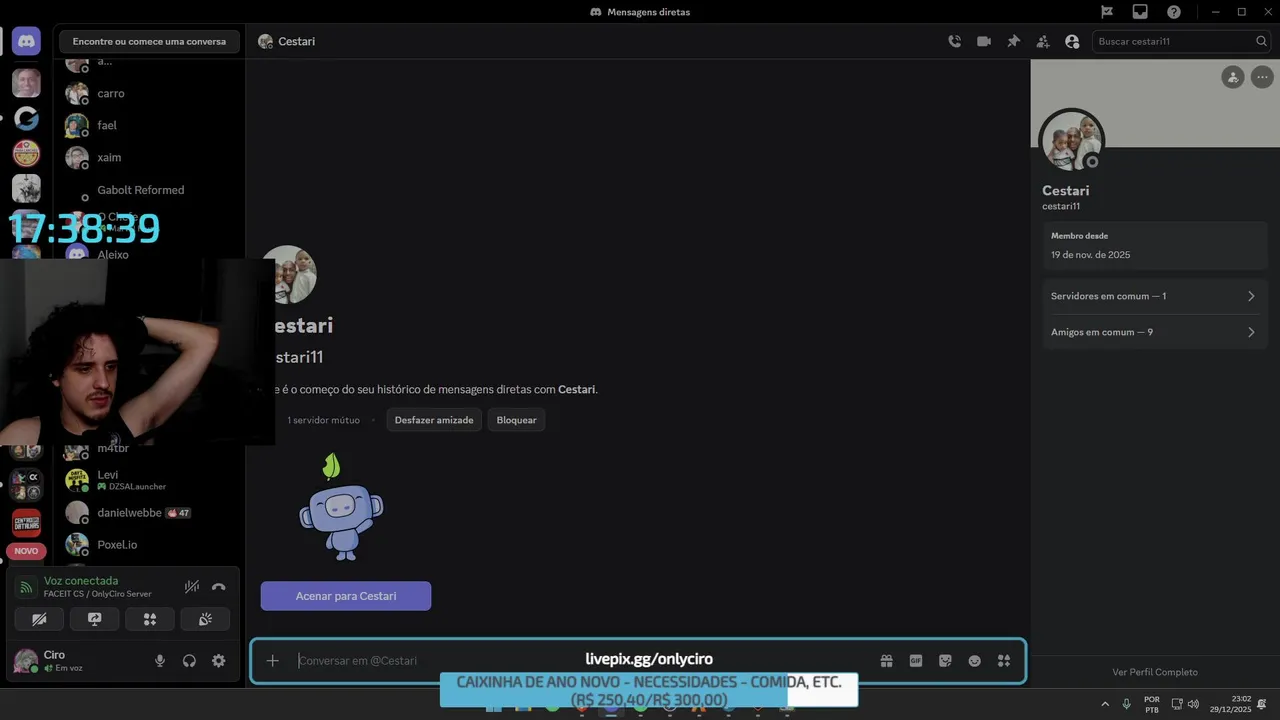
Task: Open the Gabolt Reformed direct message
Action: 150,190
